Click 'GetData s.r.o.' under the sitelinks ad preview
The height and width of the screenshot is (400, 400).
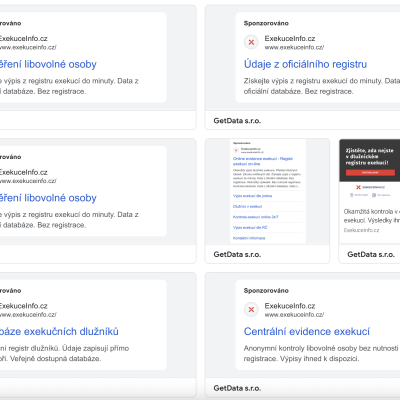tap(237, 254)
